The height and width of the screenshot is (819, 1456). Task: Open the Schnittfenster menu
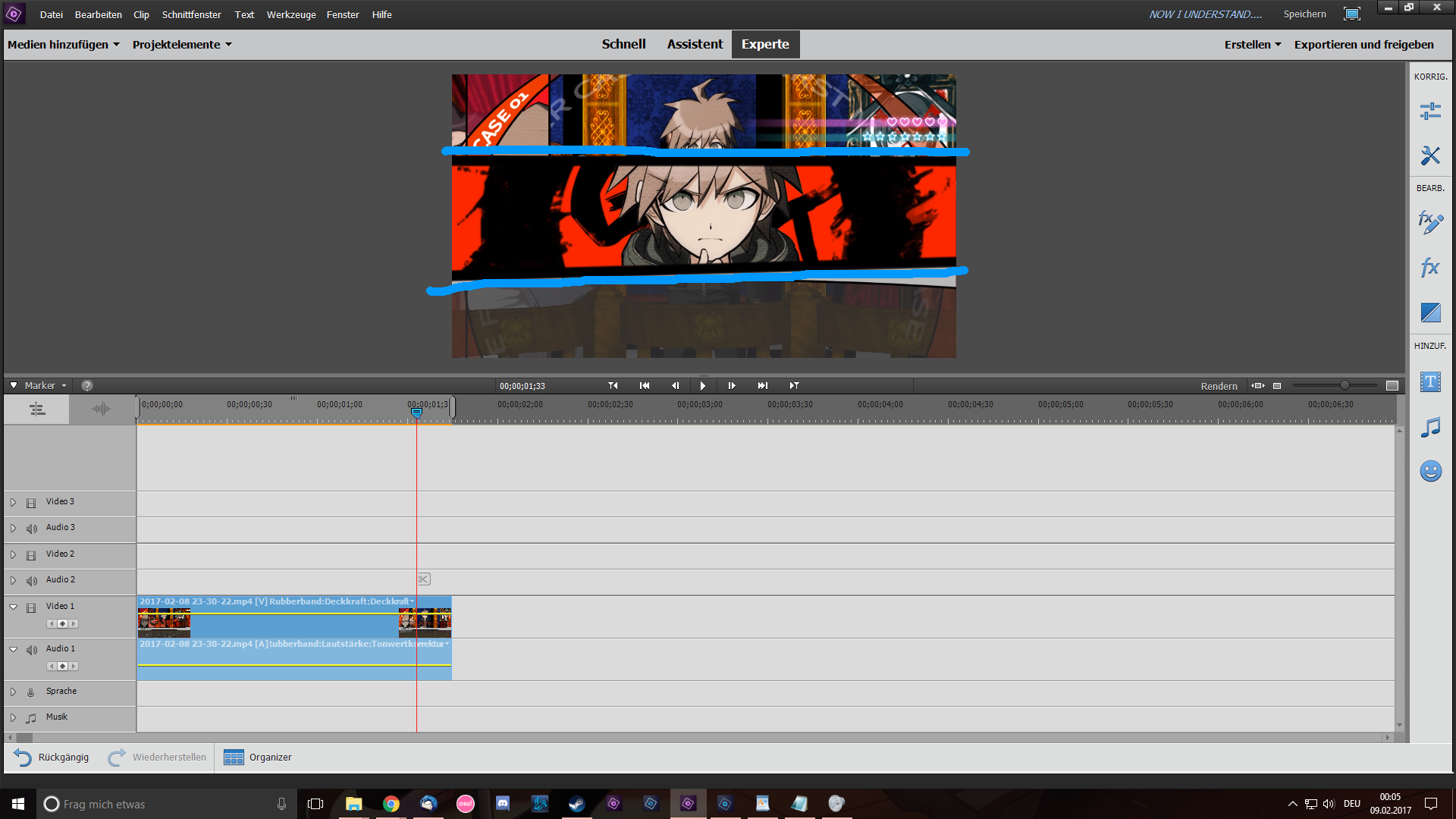coord(191,14)
